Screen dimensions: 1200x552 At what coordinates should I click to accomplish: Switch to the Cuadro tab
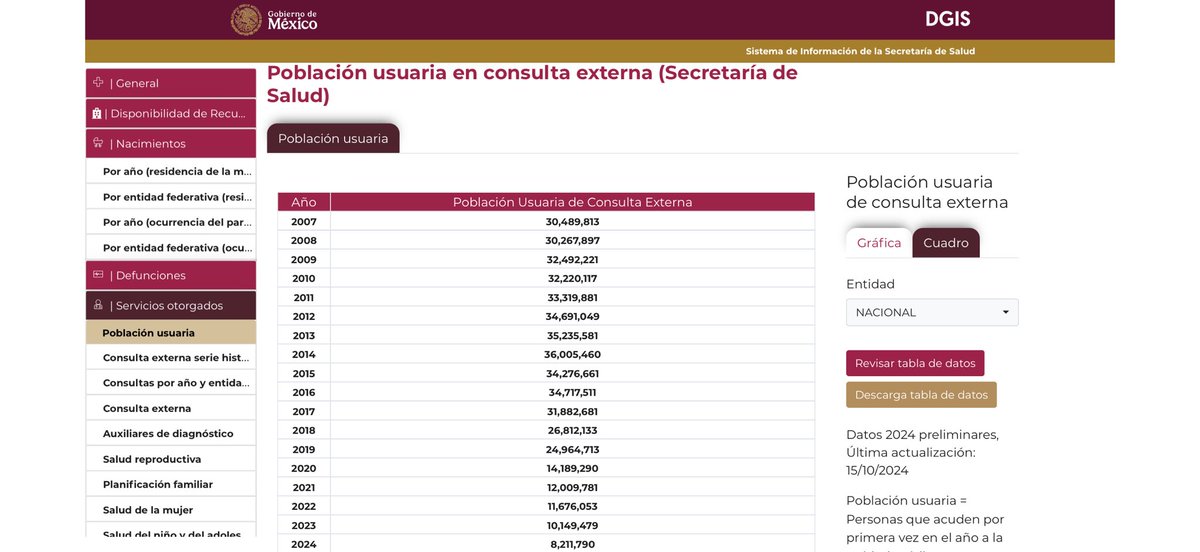tap(946, 243)
